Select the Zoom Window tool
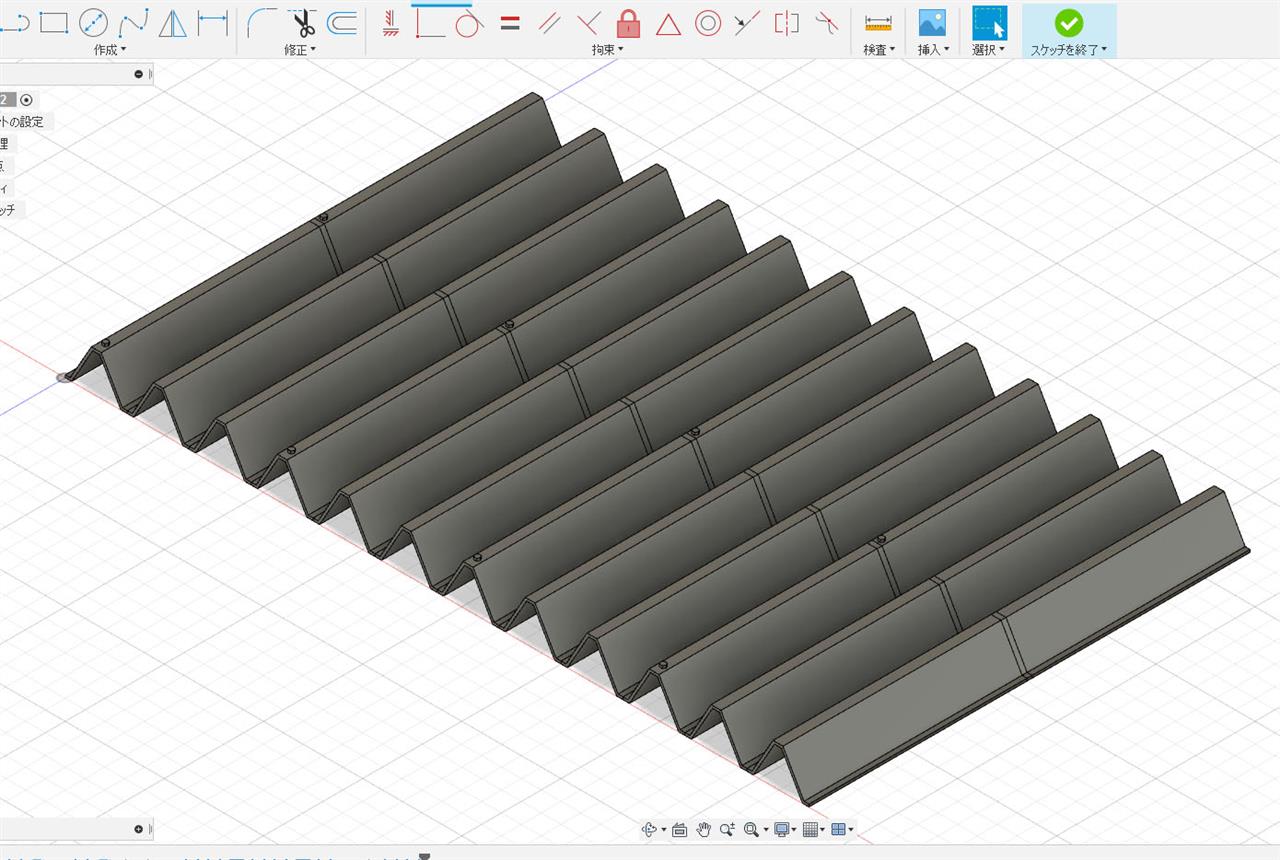Screen dimensions: 1280x860 tap(751, 829)
